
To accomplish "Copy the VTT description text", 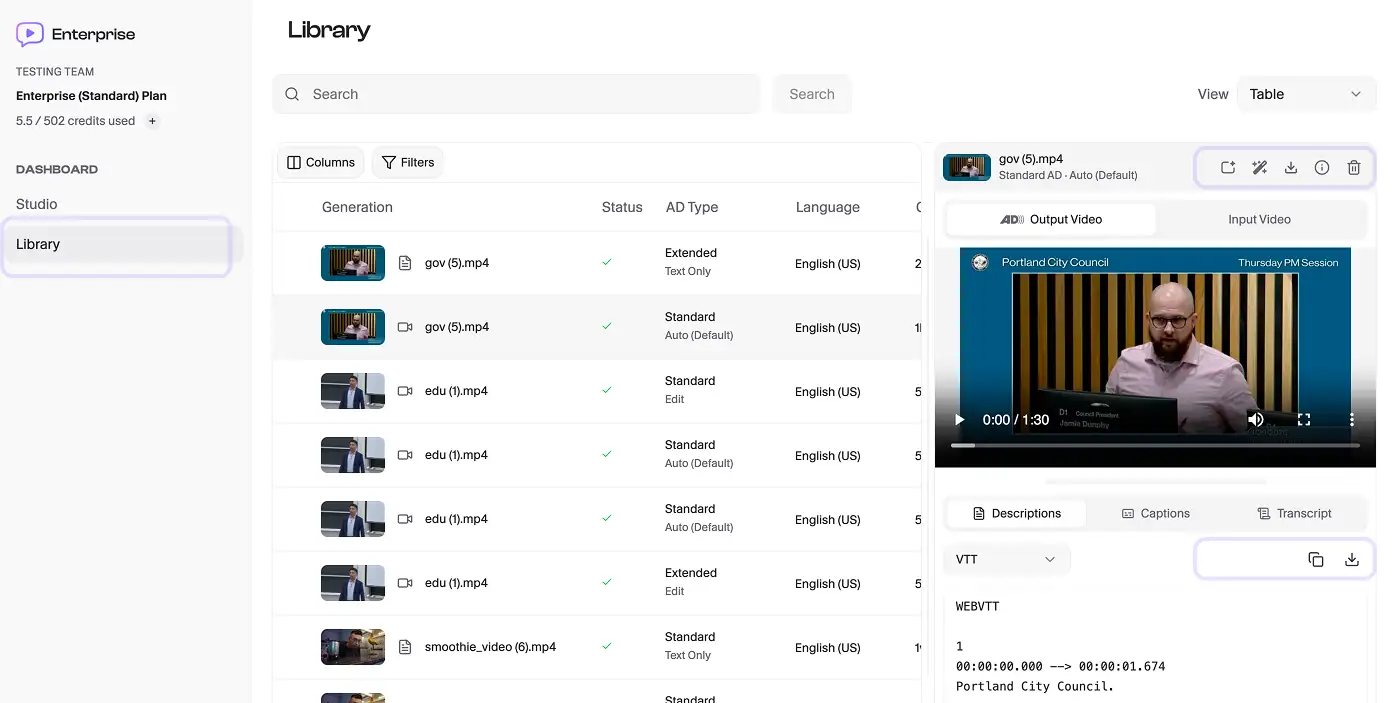I will click(x=1315, y=559).
